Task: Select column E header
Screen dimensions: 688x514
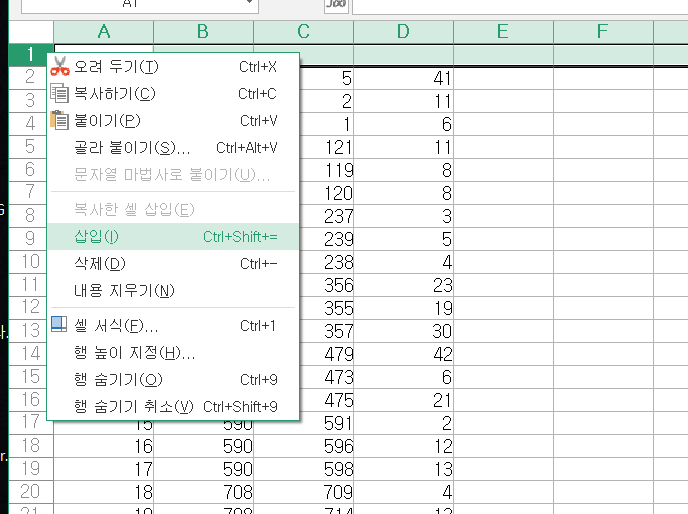Action: click(503, 32)
